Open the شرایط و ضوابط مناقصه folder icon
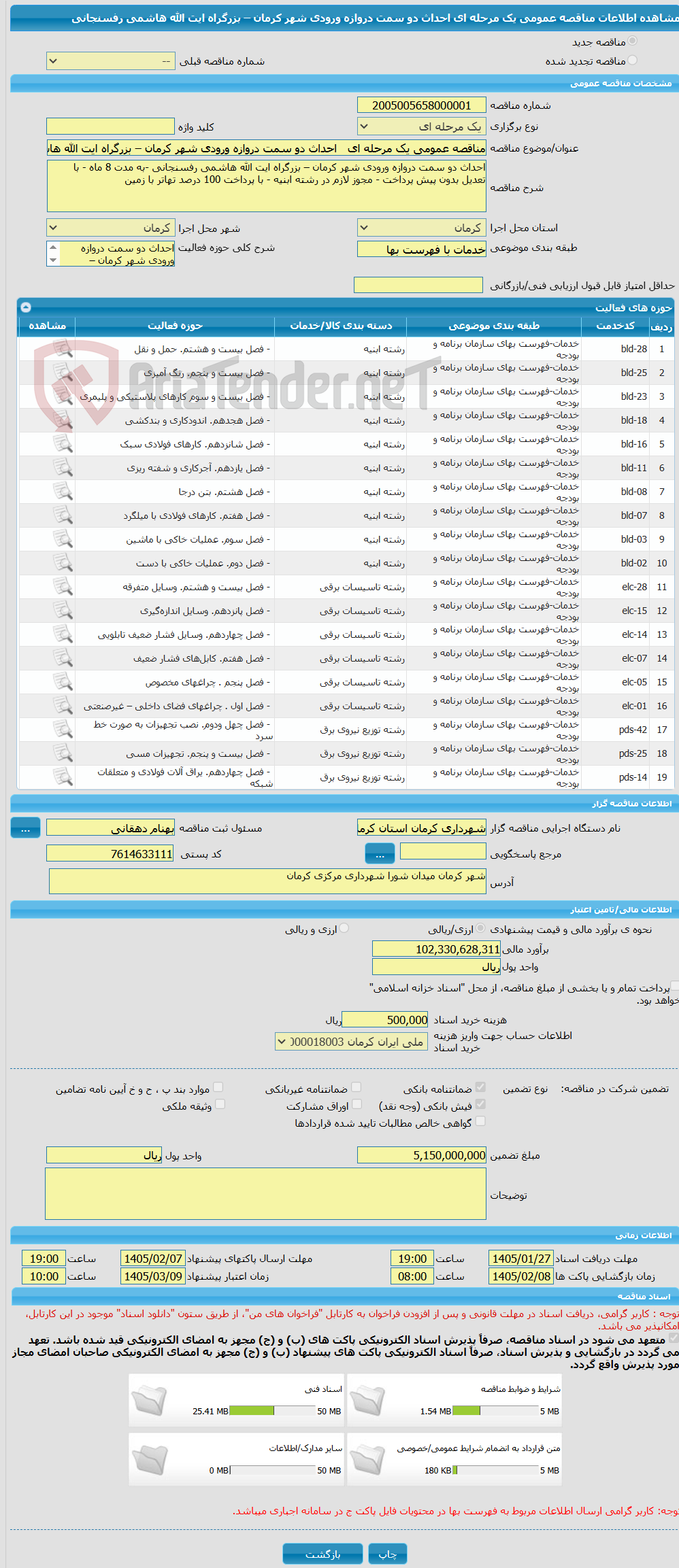Image resolution: width=679 pixels, height=1568 pixels. pos(367,1401)
